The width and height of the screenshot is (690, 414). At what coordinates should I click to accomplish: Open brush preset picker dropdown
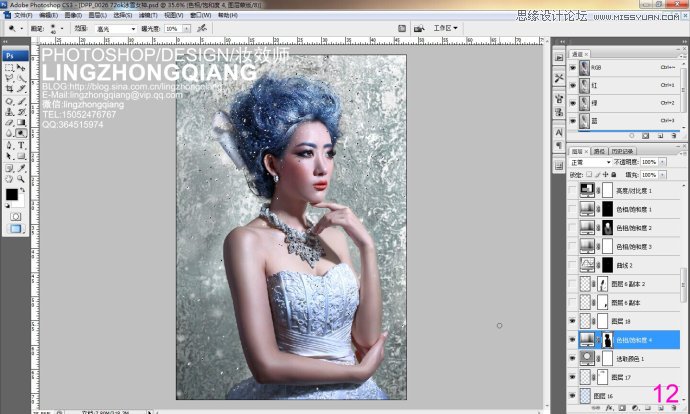(62, 29)
